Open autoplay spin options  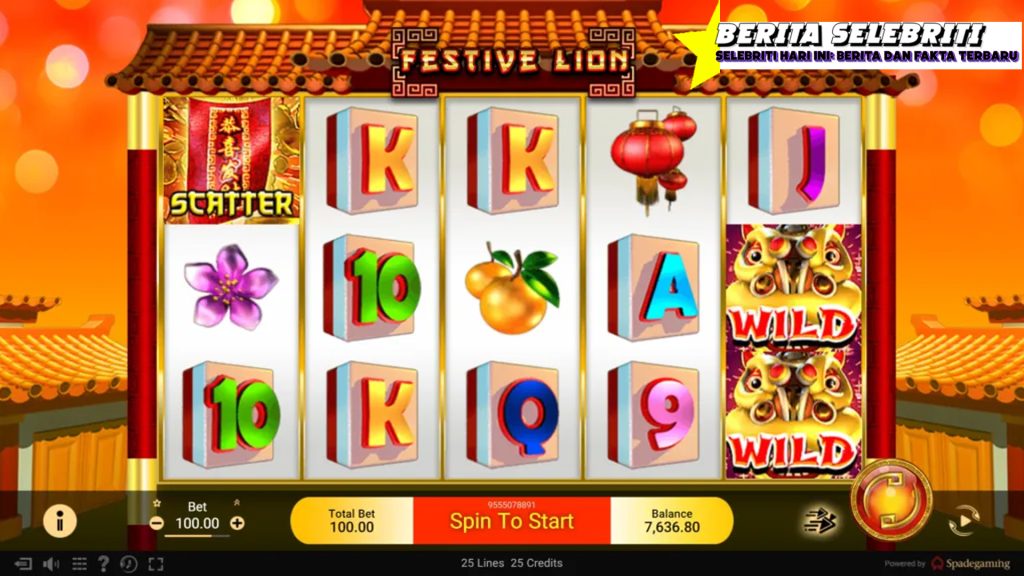pos(964,520)
